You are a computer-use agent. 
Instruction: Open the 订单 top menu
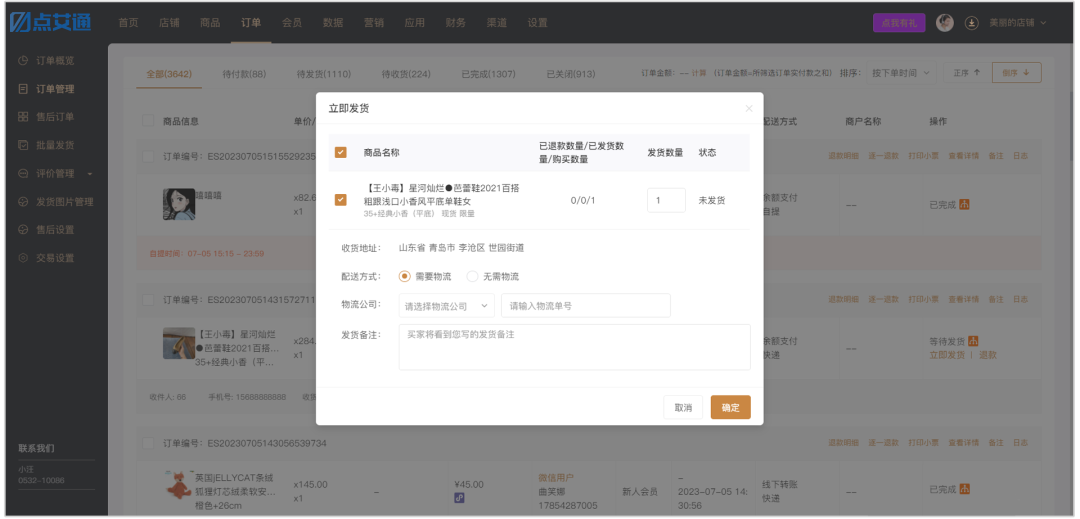coord(251,23)
